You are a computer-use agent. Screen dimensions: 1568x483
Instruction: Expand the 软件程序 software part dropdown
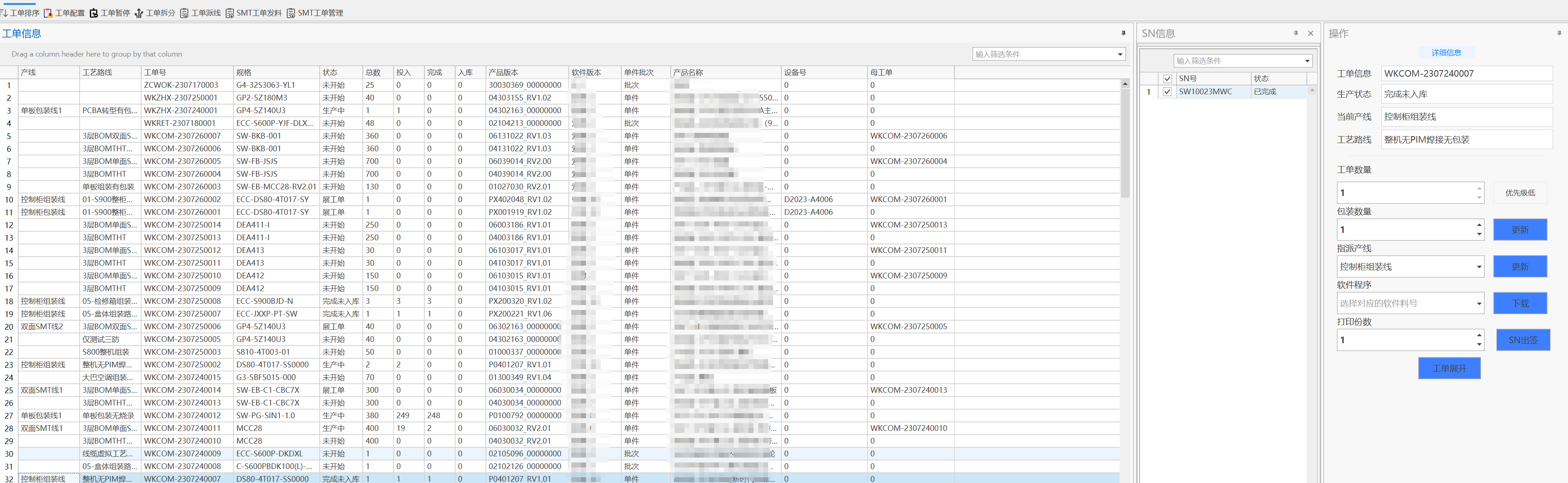coord(1479,303)
